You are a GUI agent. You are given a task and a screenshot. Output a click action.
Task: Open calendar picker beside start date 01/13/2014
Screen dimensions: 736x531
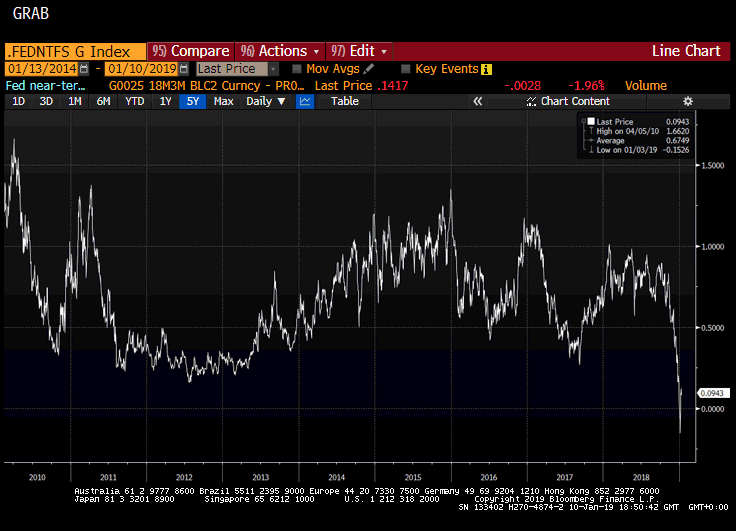point(84,69)
